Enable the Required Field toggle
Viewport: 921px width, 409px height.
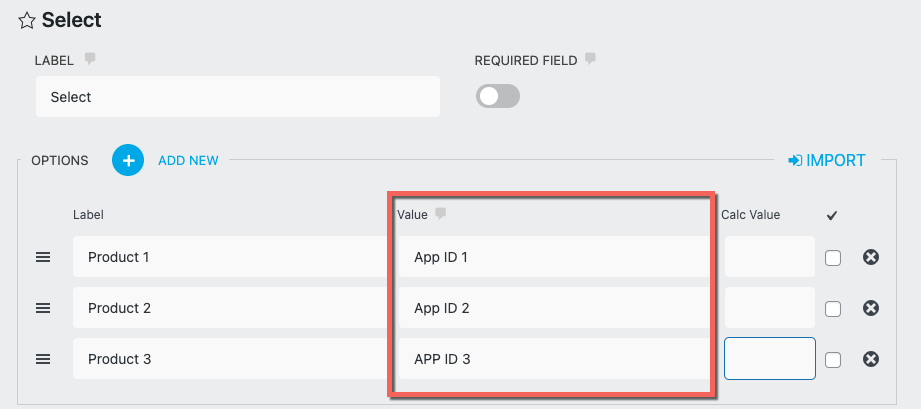click(x=497, y=97)
